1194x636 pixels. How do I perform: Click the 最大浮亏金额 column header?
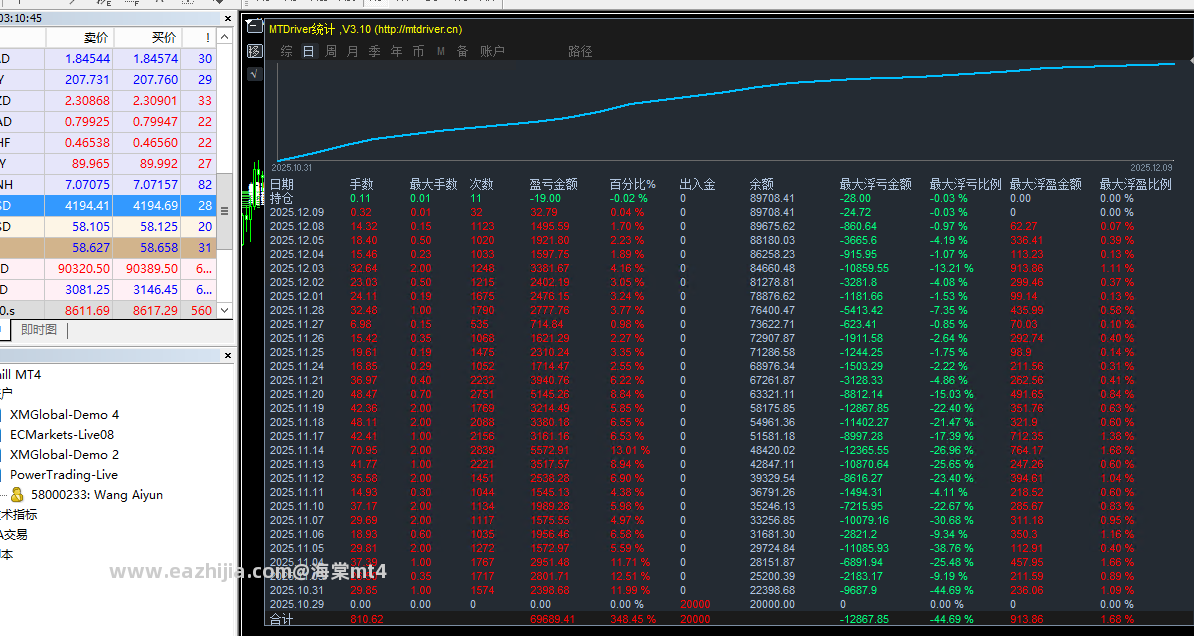click(x=876, y=184)
